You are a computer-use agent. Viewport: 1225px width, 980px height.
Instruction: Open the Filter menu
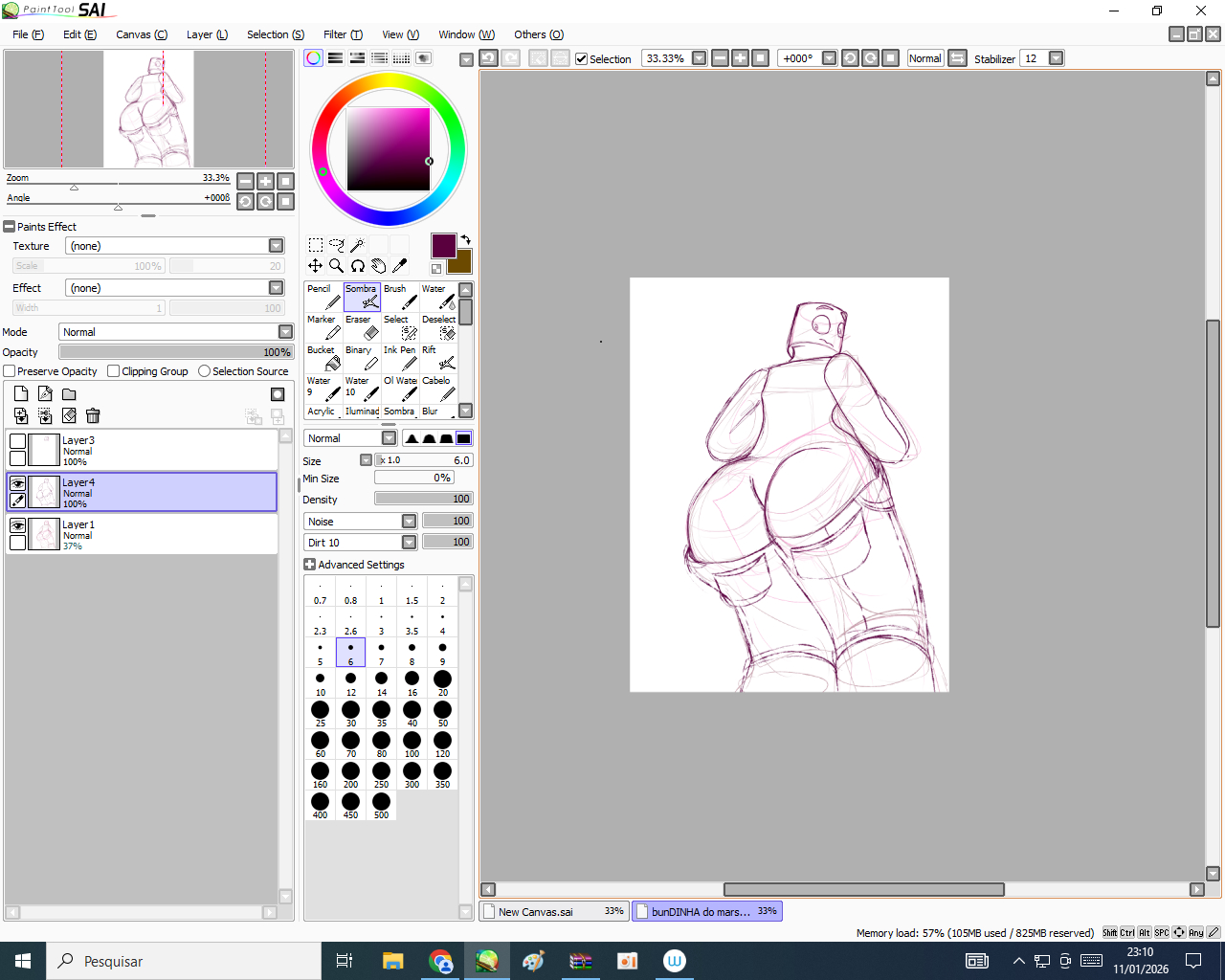click(x=343, y=34)
